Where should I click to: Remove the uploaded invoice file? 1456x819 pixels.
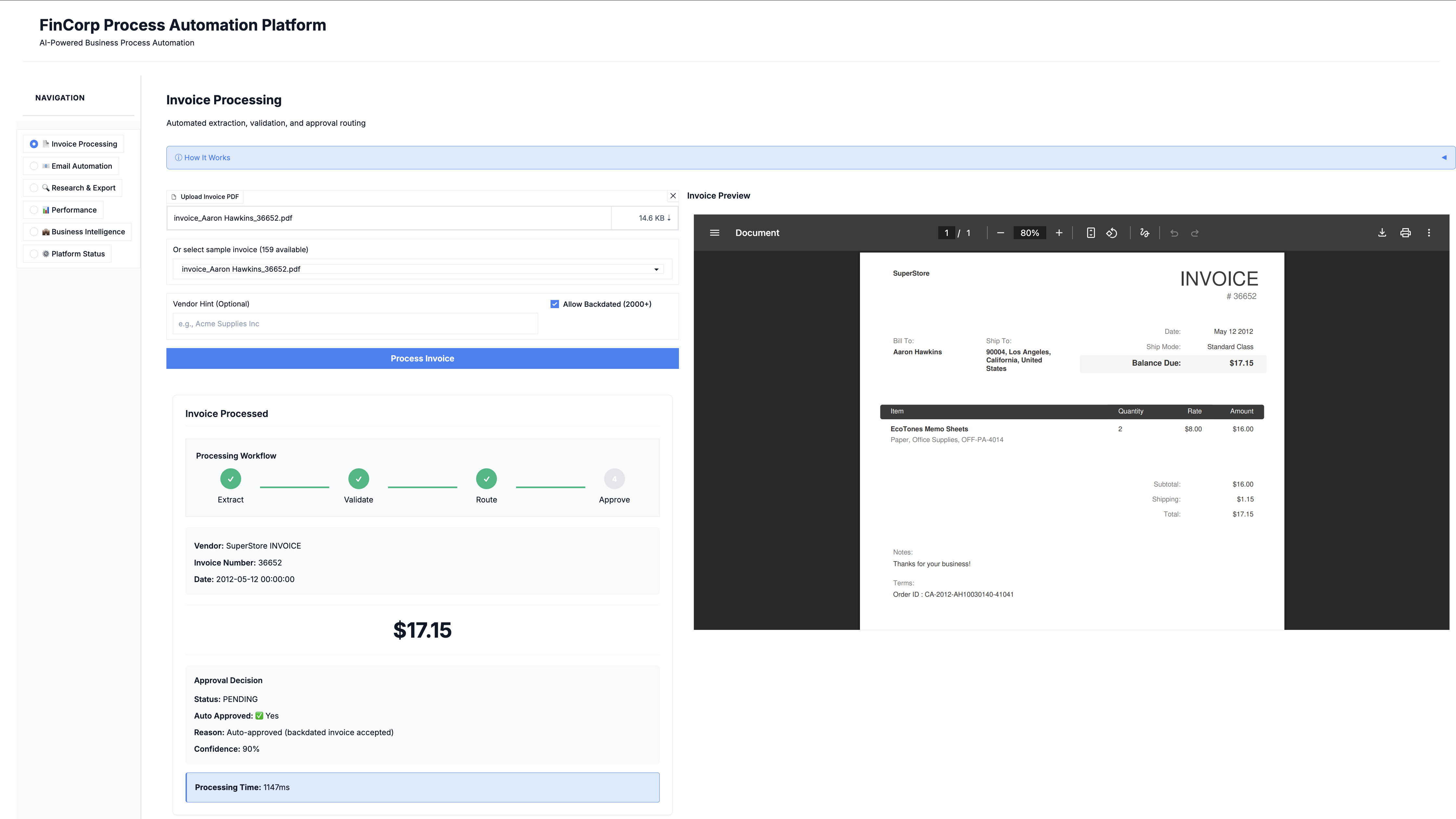(x=673, y=196)
